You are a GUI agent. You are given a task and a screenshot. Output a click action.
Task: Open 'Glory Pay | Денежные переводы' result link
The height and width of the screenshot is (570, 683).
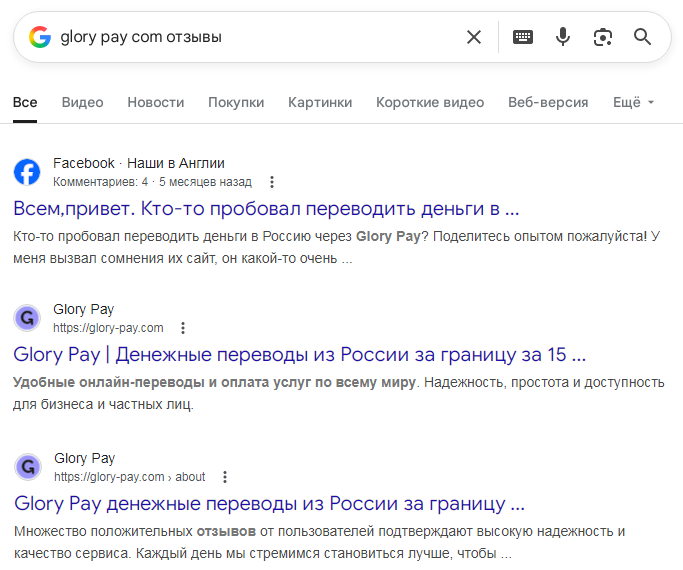click(299, 355)
